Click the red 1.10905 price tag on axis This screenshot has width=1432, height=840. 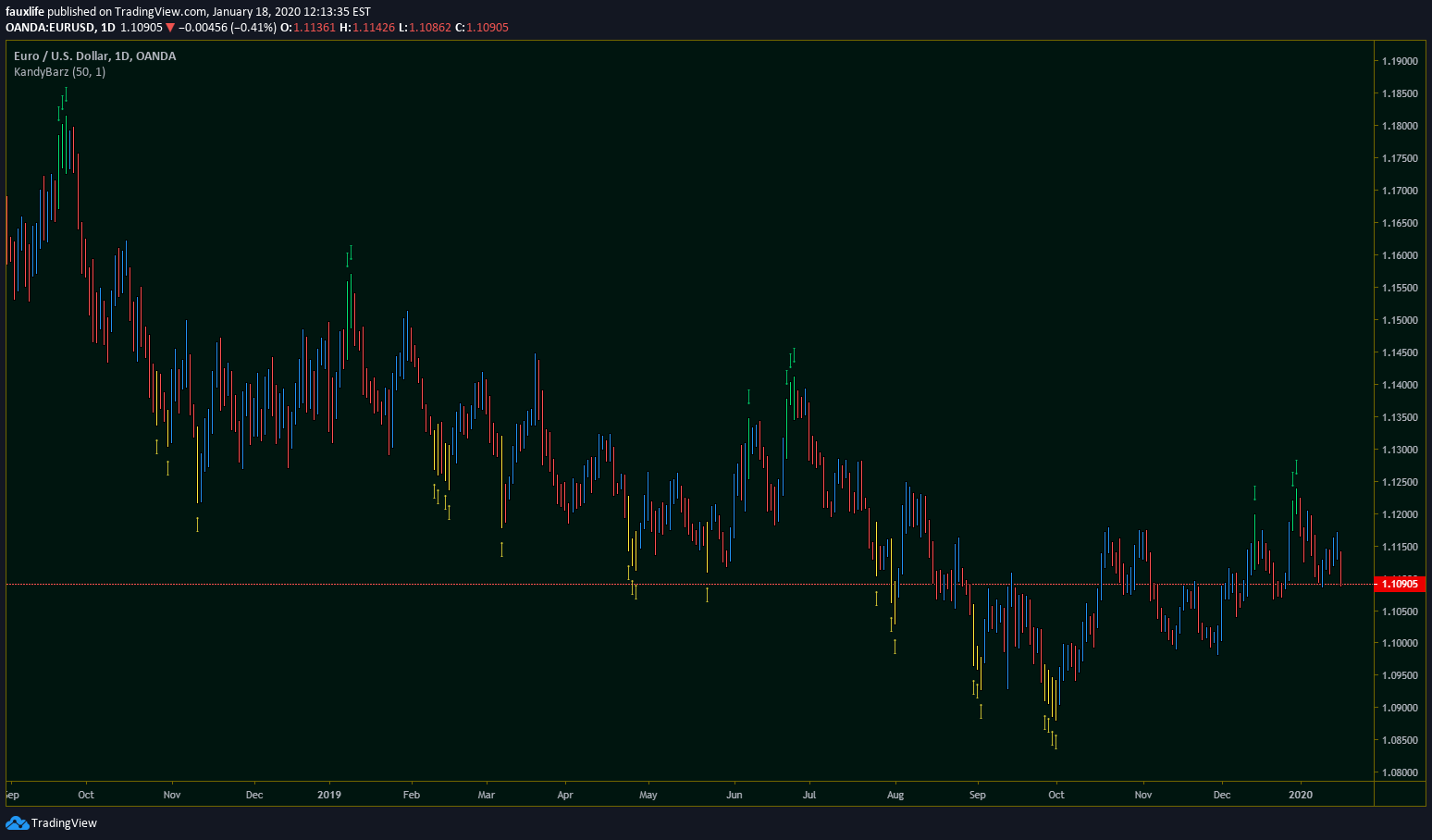click(1400, 584)
